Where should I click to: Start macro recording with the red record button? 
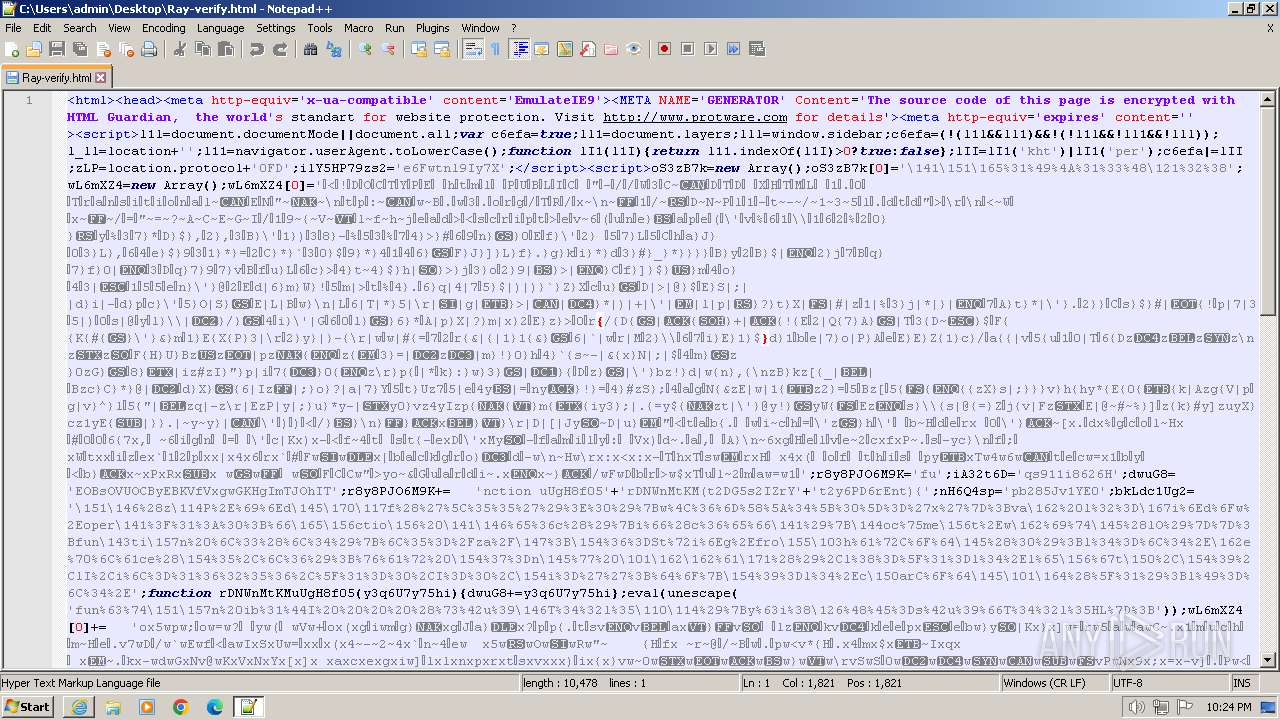[x=665, y=49]
